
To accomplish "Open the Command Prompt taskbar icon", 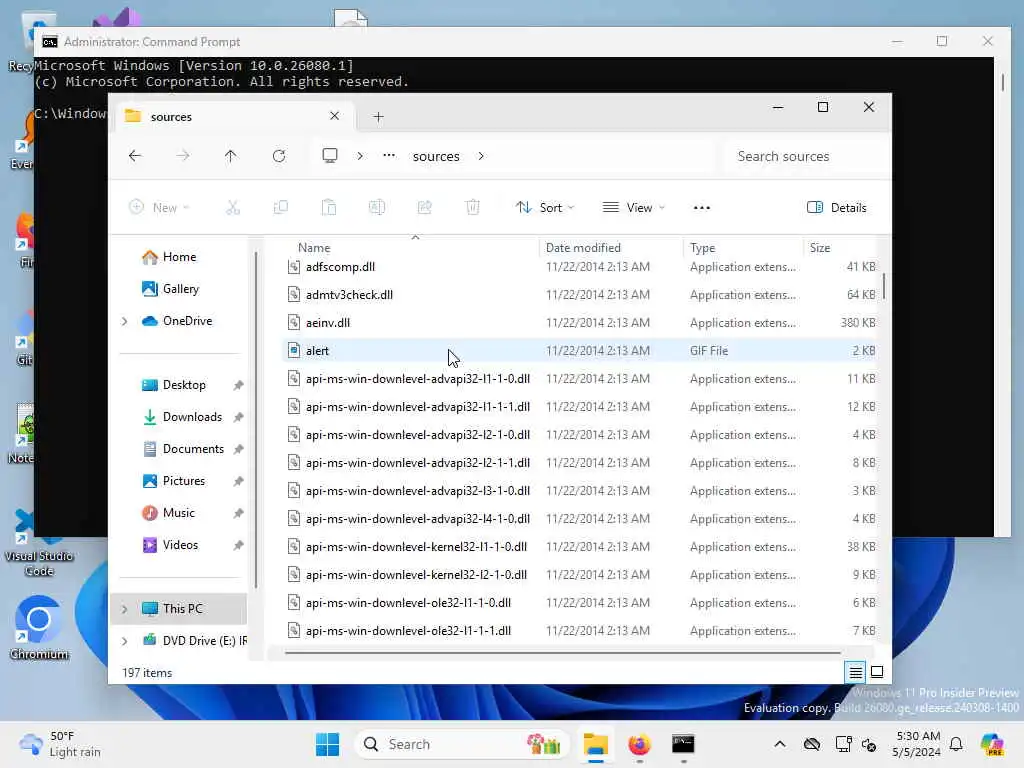I will coord(683,744).
